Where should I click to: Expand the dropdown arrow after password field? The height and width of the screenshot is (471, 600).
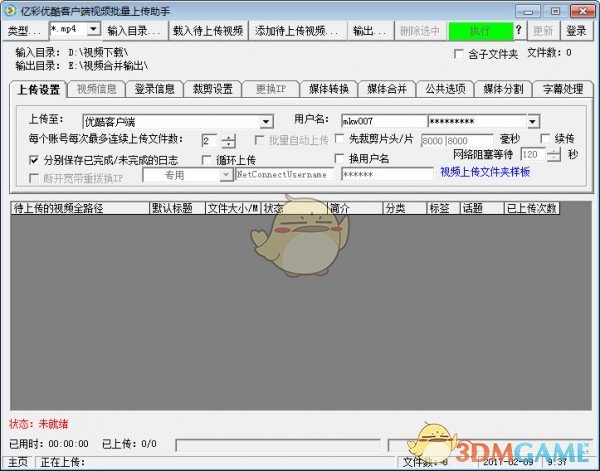[533, 122]
